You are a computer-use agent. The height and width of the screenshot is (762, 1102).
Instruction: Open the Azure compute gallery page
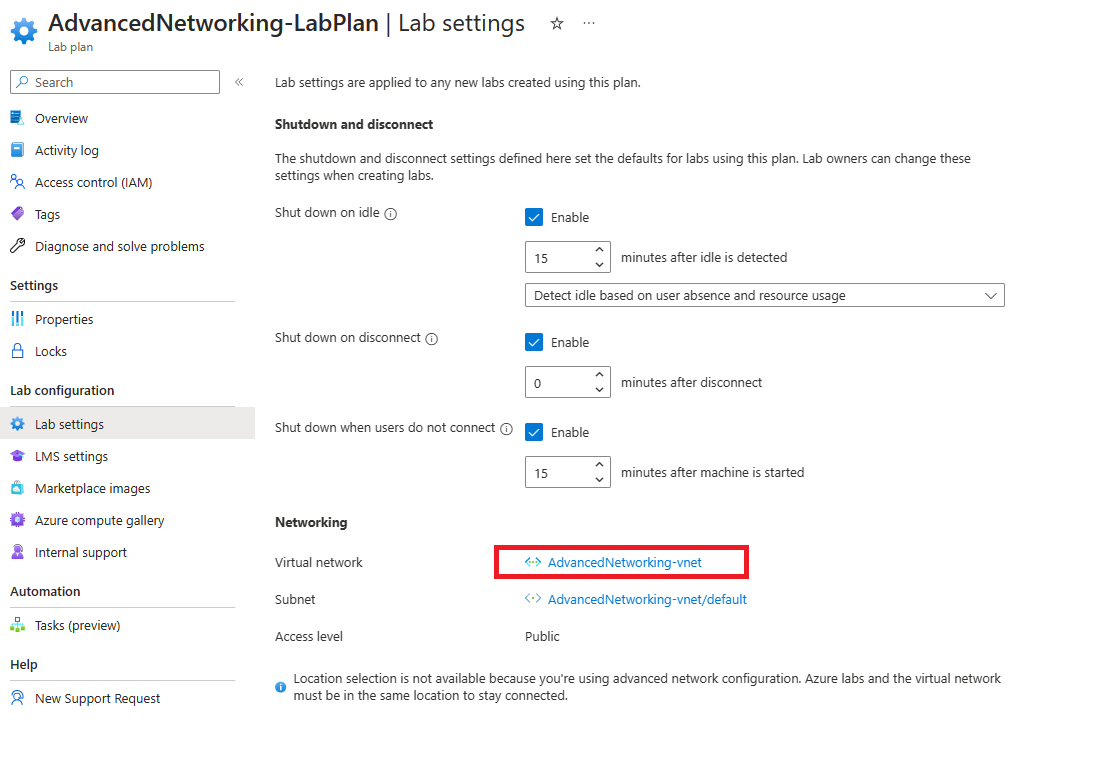pyautogui.click(x=96, y=519)
